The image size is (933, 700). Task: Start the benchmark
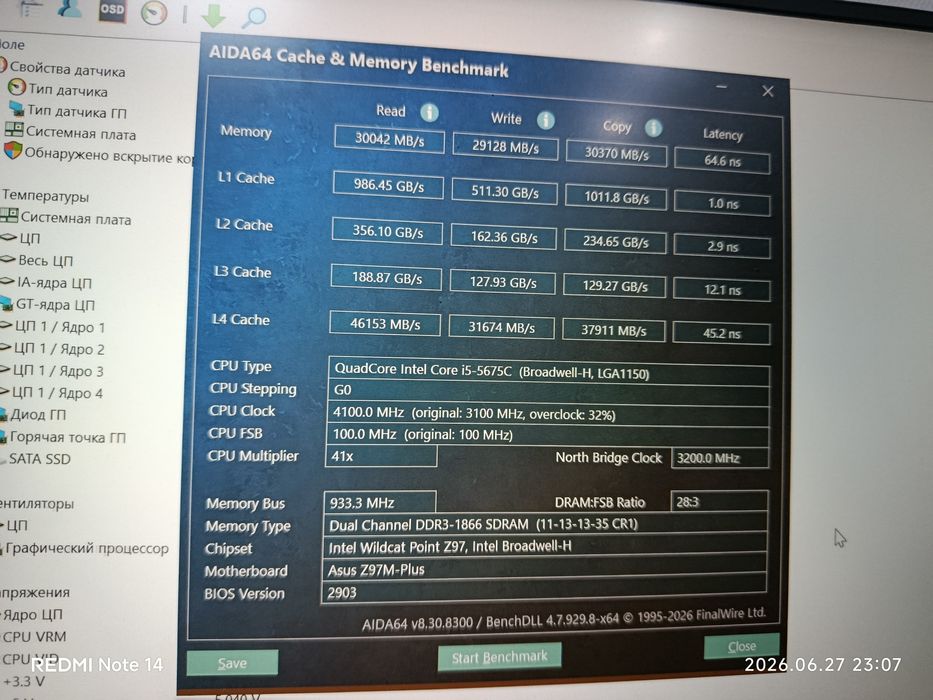point(499,657)
